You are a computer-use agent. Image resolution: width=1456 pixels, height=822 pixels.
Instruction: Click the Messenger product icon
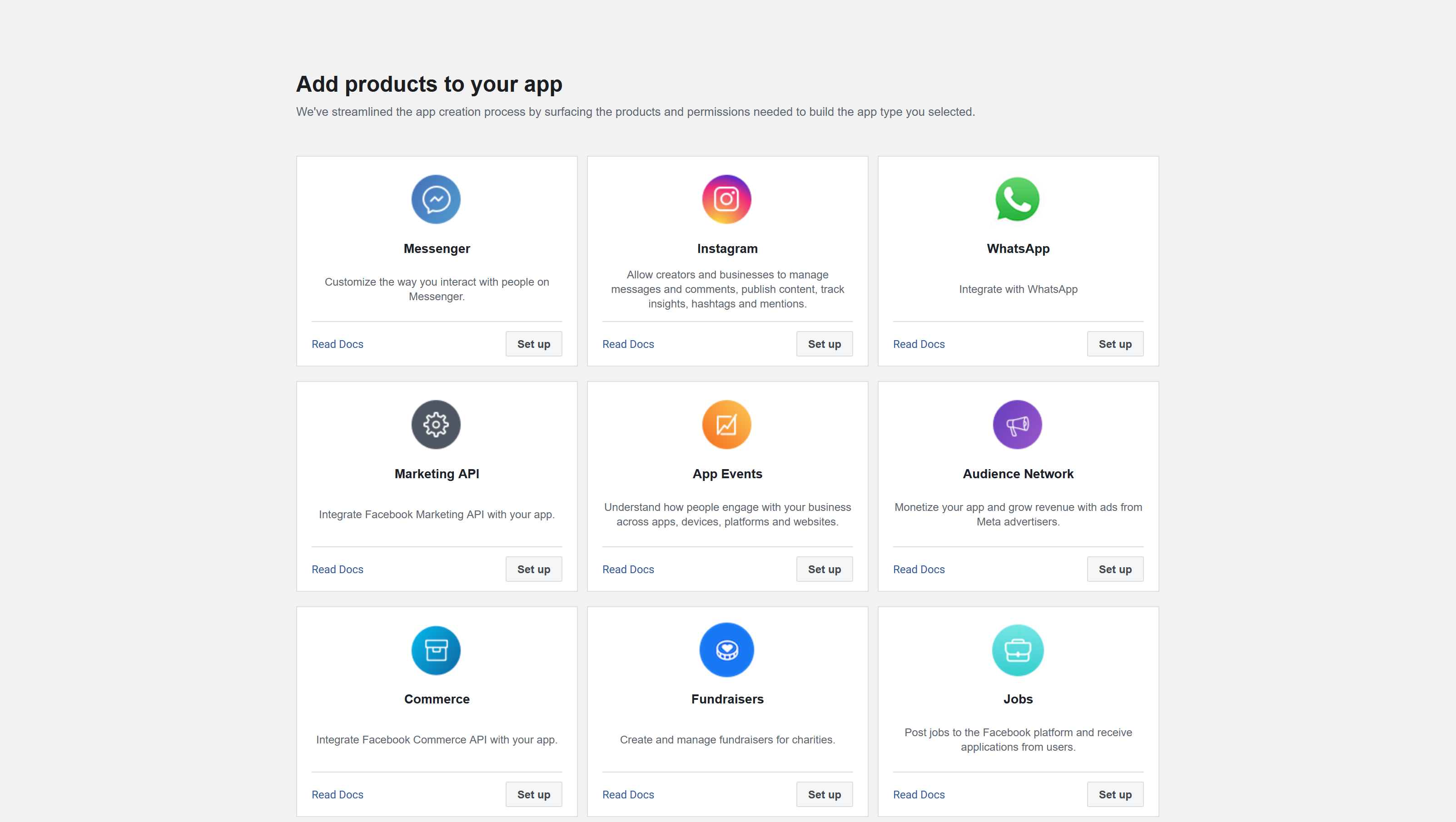click(x=436, y=199)
